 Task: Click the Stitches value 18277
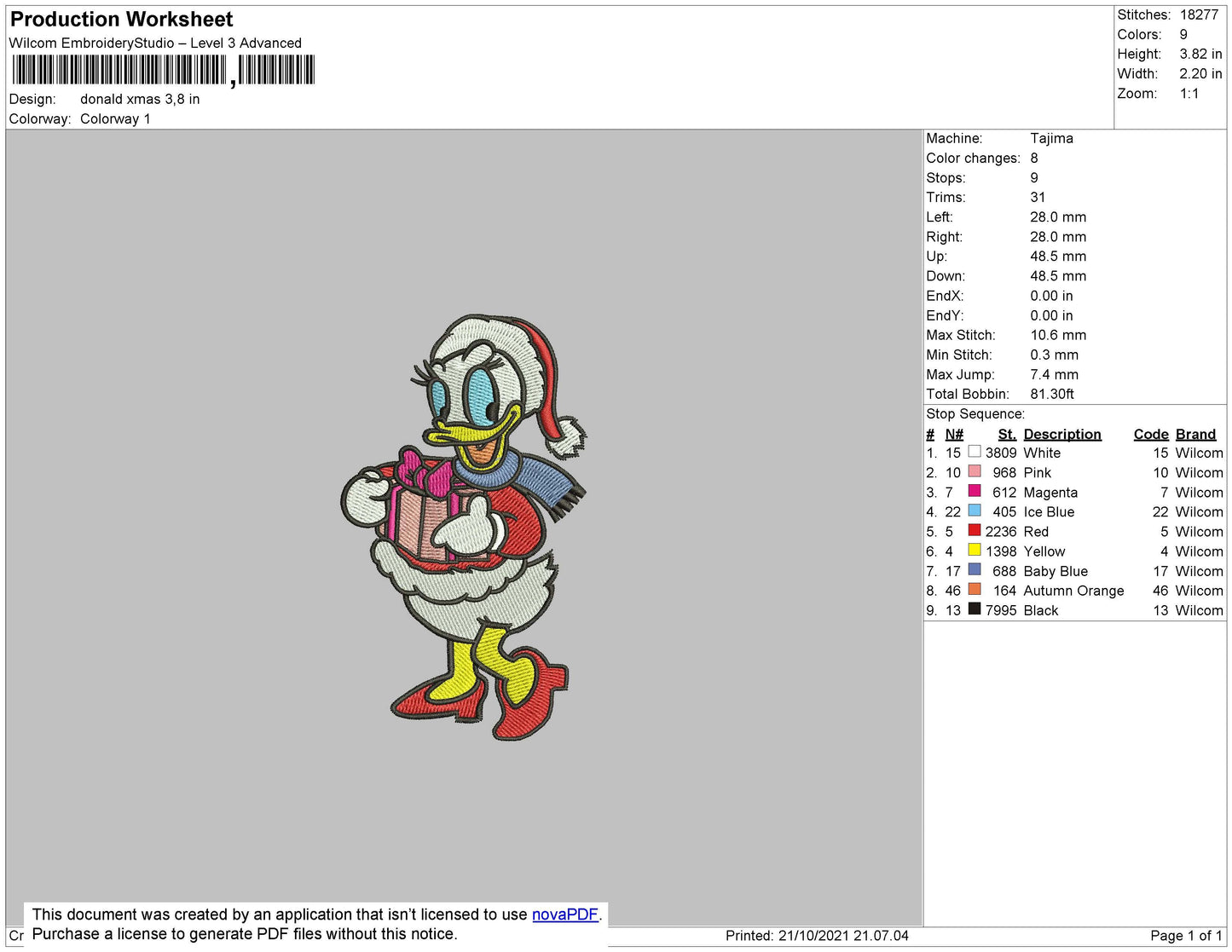click(1199, 15)
